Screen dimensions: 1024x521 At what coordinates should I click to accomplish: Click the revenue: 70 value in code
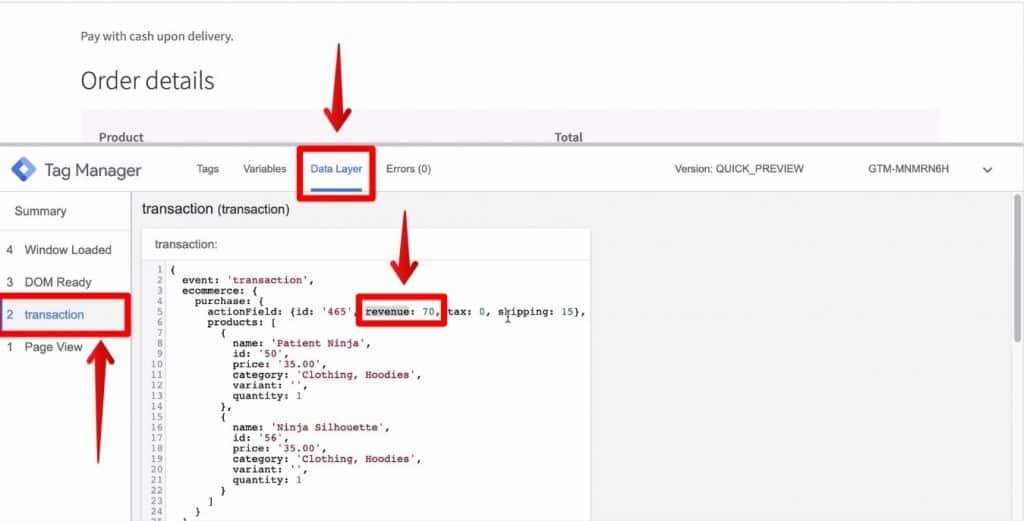coord(400,311)
